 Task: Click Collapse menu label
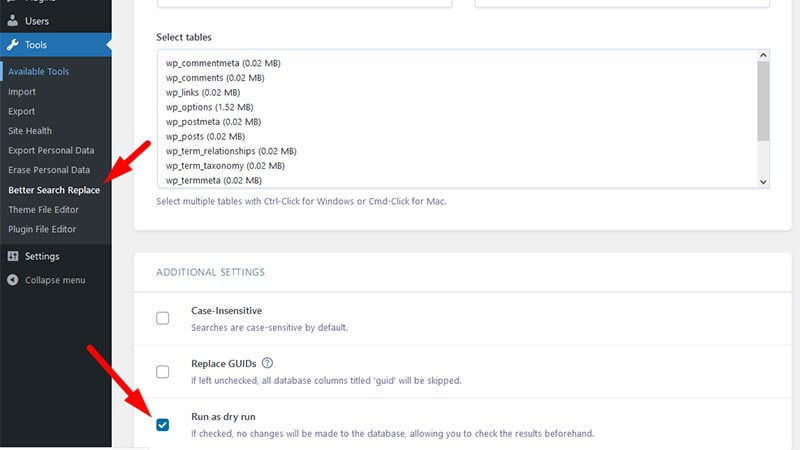tap(55, 280)
